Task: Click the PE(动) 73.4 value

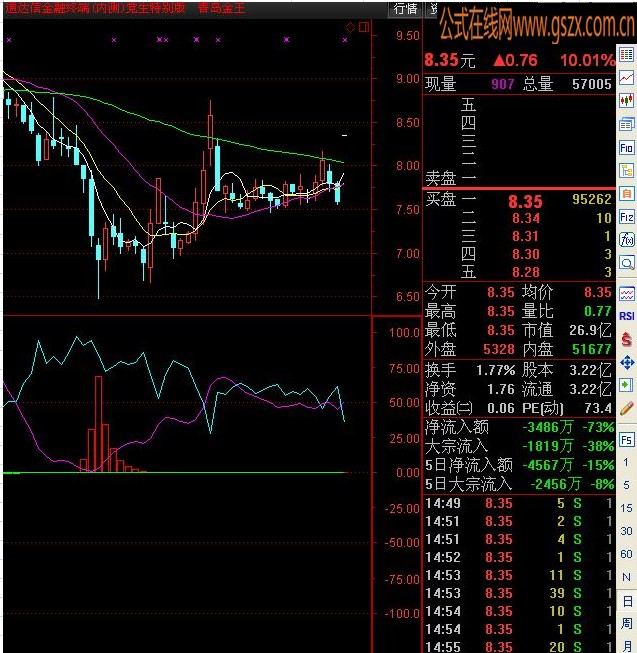Action: [598, 408]
